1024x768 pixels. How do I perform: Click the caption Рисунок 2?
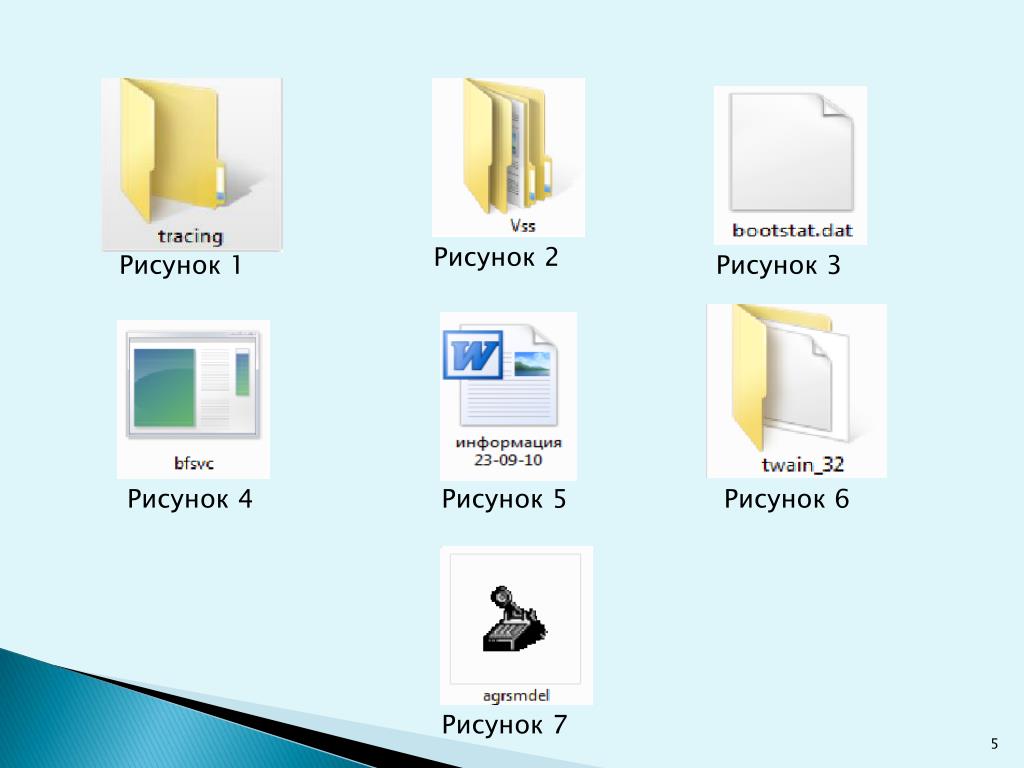coord(496,257)
